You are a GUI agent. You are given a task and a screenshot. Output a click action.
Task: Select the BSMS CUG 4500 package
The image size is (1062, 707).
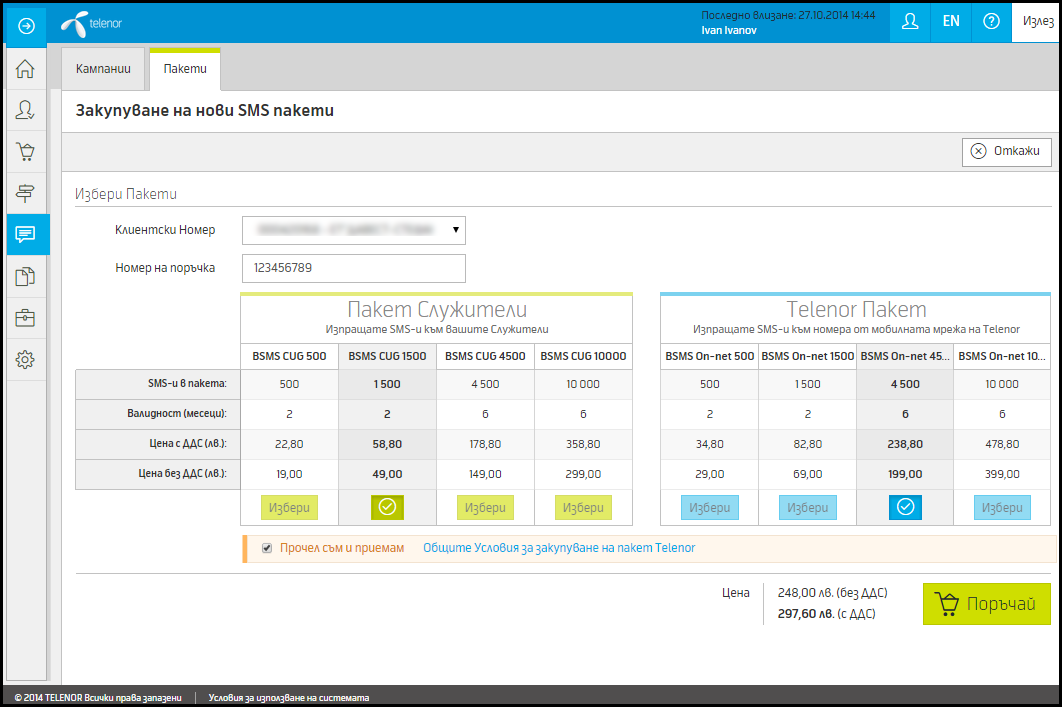coord(485,508)
